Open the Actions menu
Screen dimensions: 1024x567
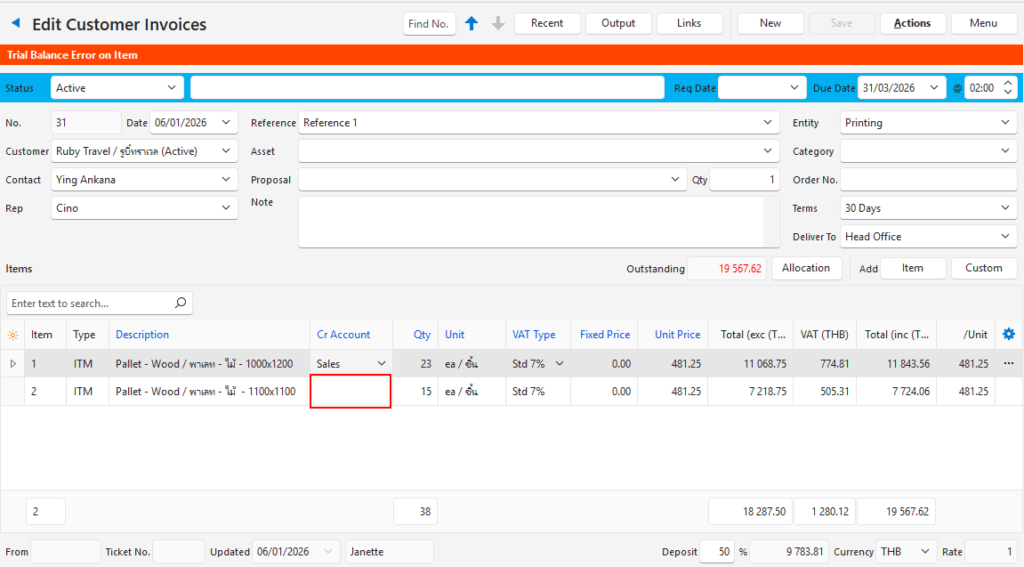click(x=912, y=23)
